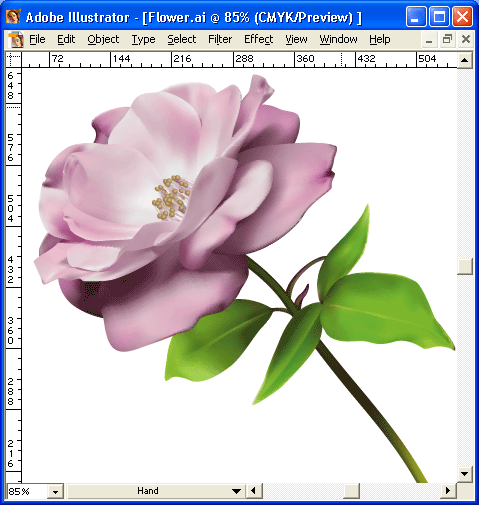479x505 pixels.
Task: Open the Object menu
Action: pos(103,39)
